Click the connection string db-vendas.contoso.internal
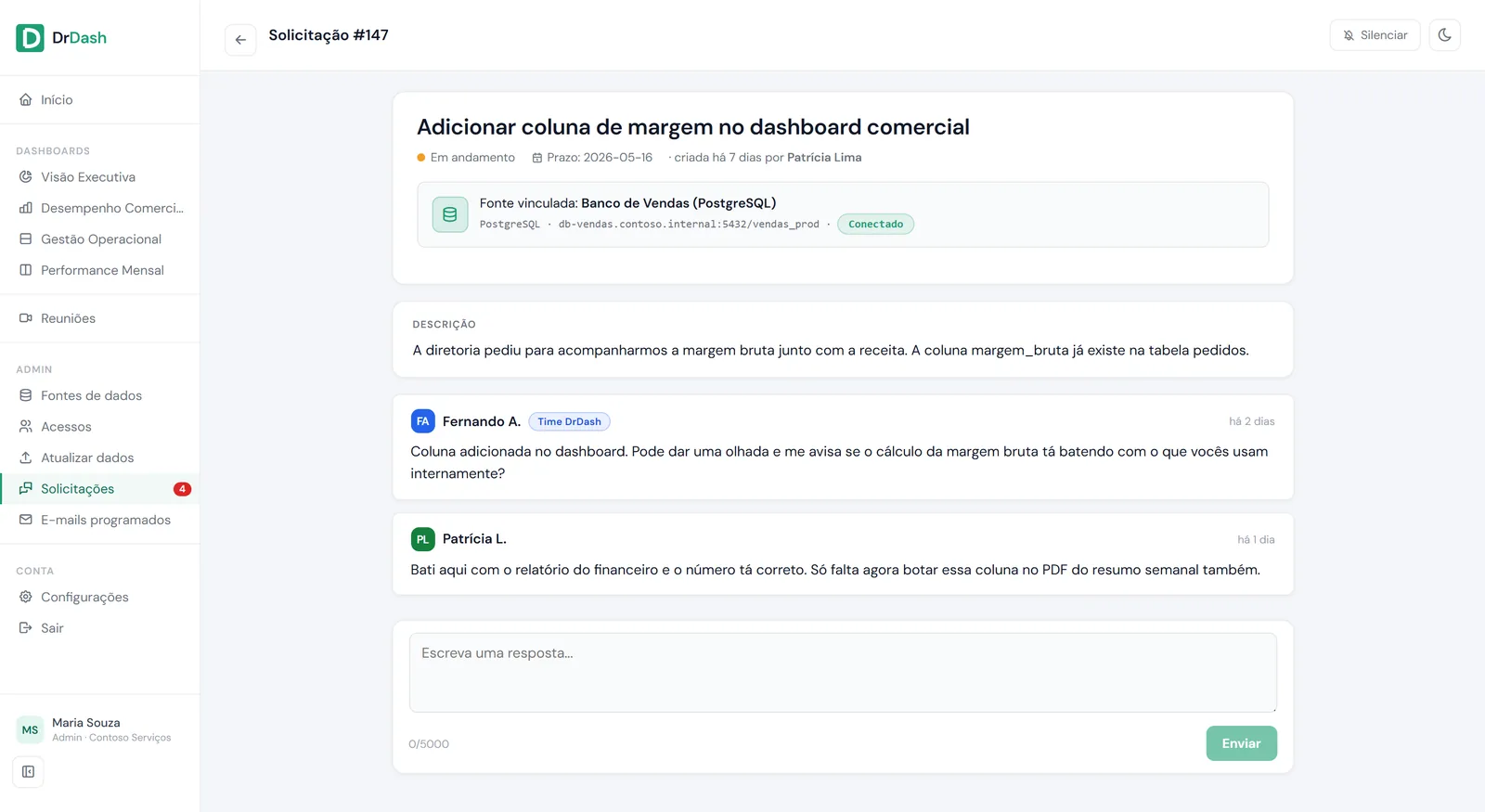The height and width of the screenshot is (812, 1485). pyautogui.click(x=689, y=225)
